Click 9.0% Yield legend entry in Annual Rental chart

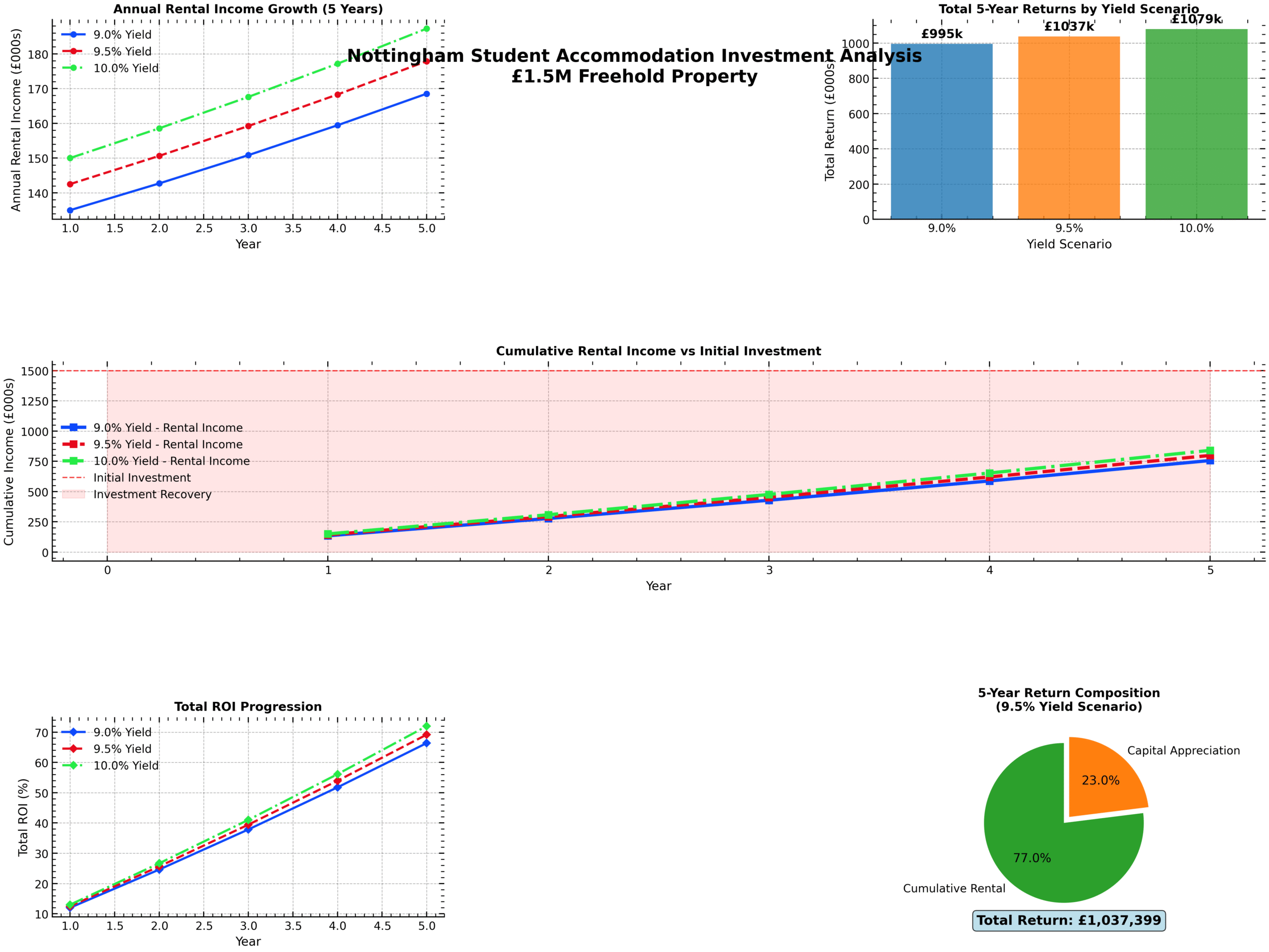click(x=107, y=35)
